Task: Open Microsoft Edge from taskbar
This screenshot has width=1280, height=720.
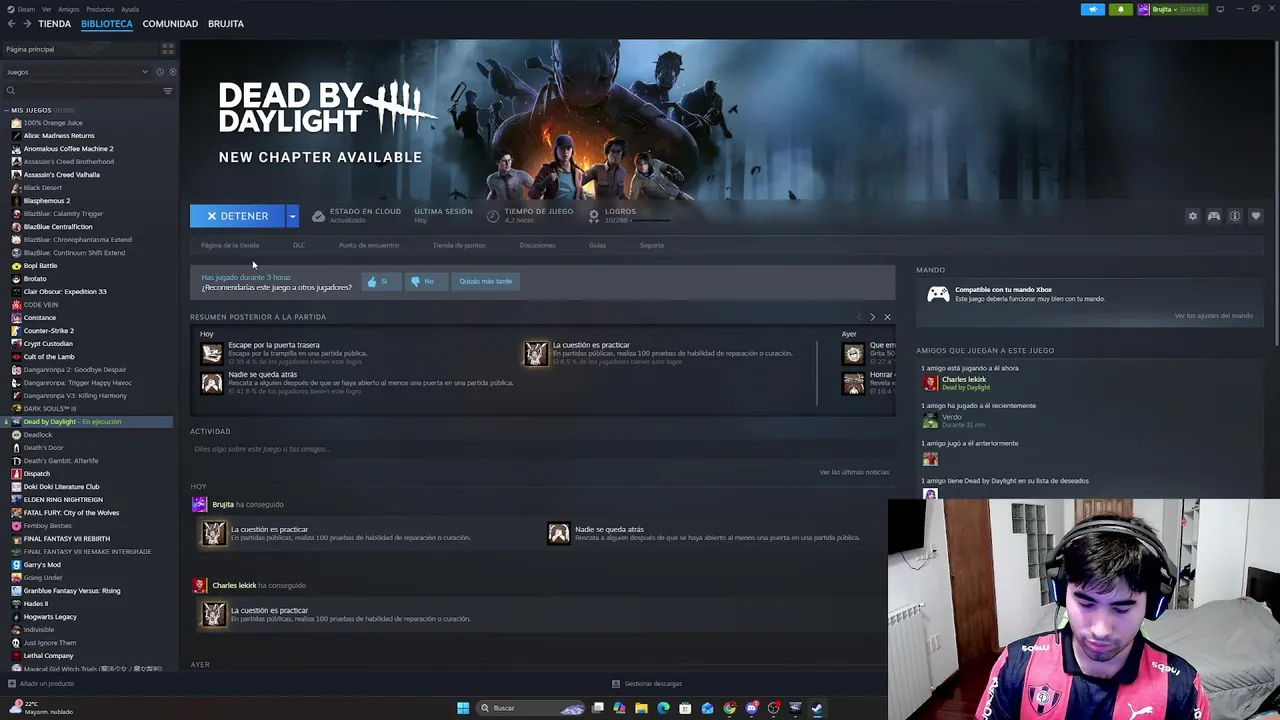Action: click(663, 708)
